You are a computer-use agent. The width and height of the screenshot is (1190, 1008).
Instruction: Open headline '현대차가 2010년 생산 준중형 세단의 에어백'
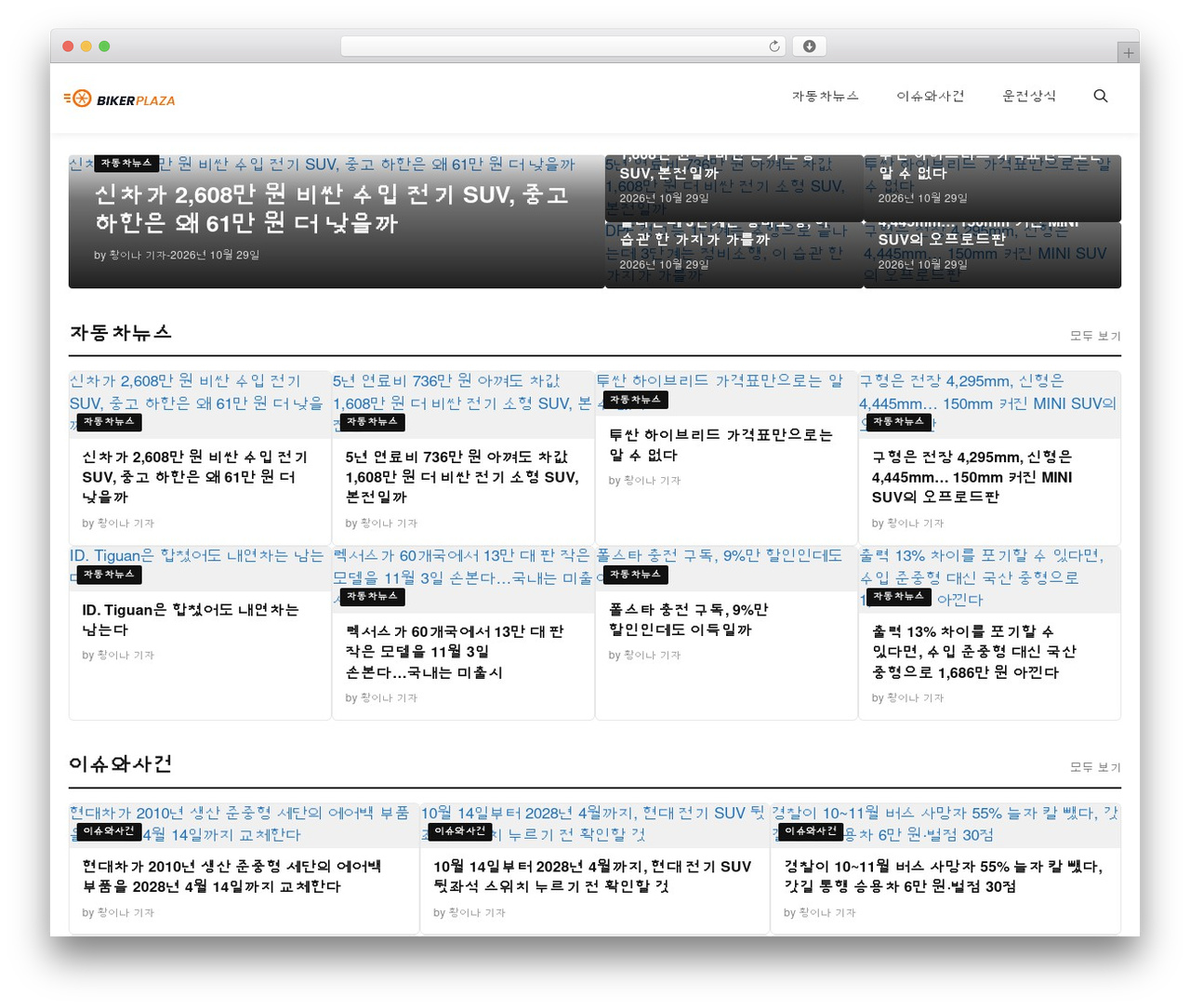231,876
